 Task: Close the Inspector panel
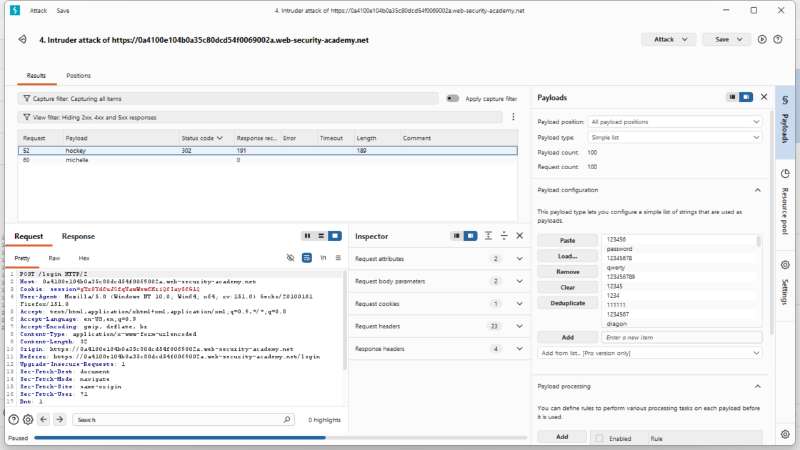(x=519, y=236)
